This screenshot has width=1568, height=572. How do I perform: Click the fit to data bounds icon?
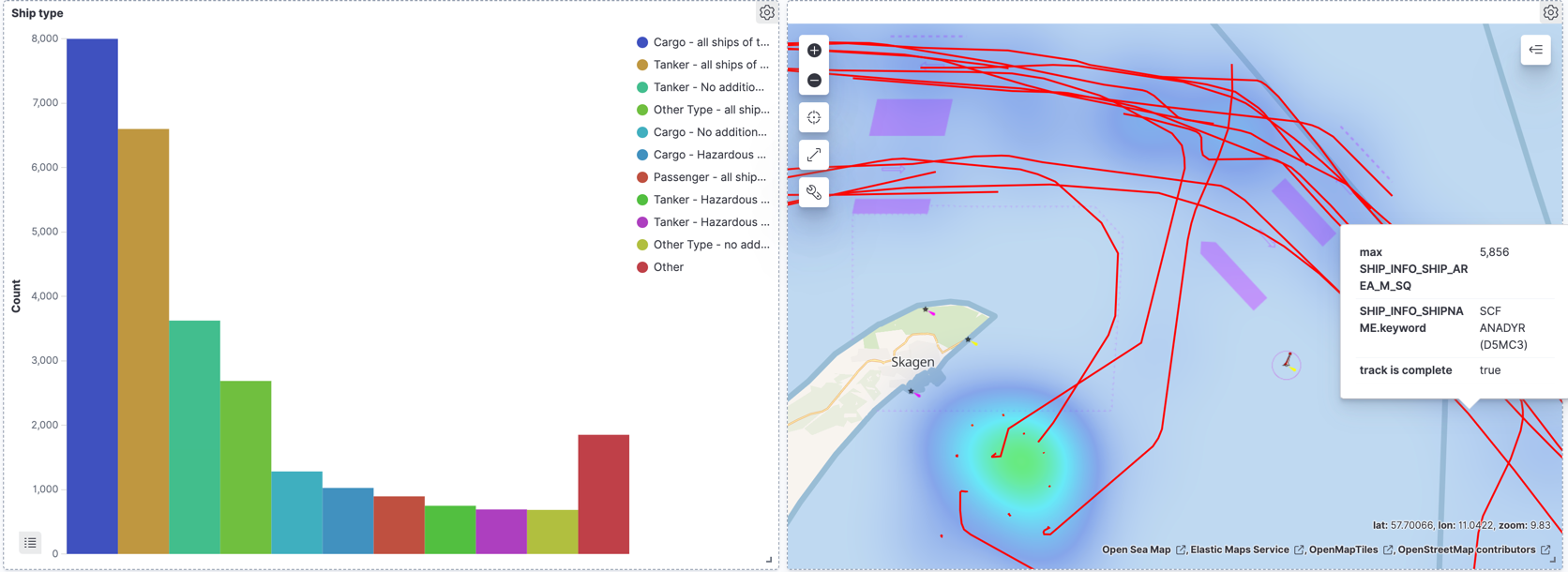pyautogui.click(x=814, y=118)
